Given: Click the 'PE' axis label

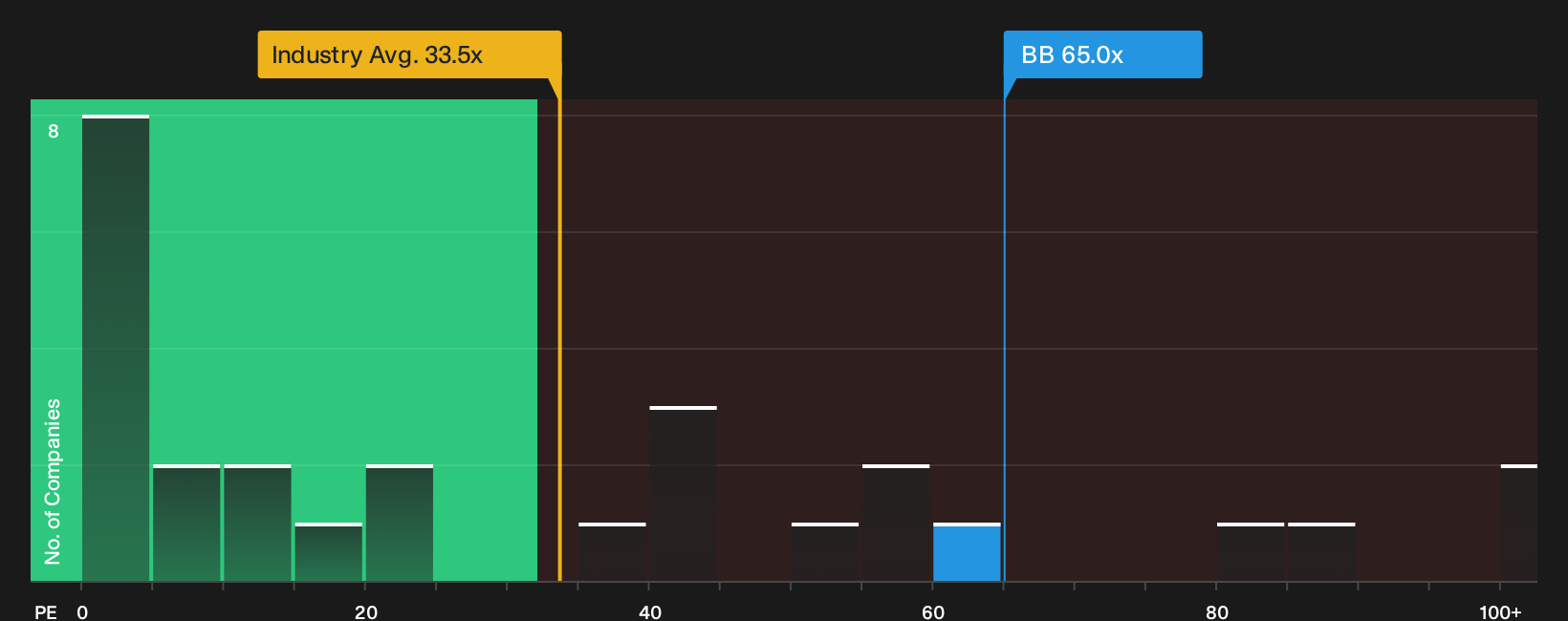Looking at the screenshot, I should 46,611.
